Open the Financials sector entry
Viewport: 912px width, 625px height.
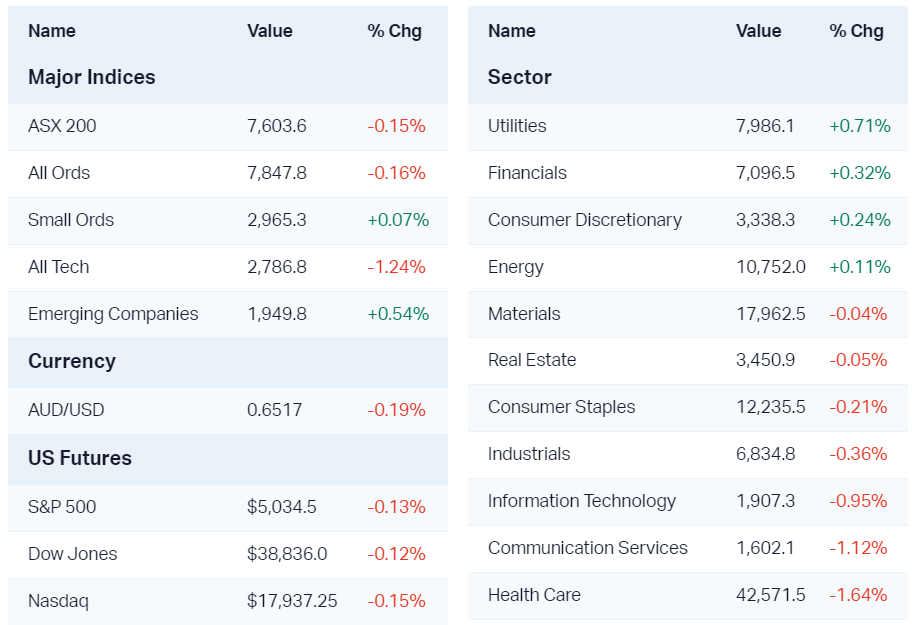point(527,173)
